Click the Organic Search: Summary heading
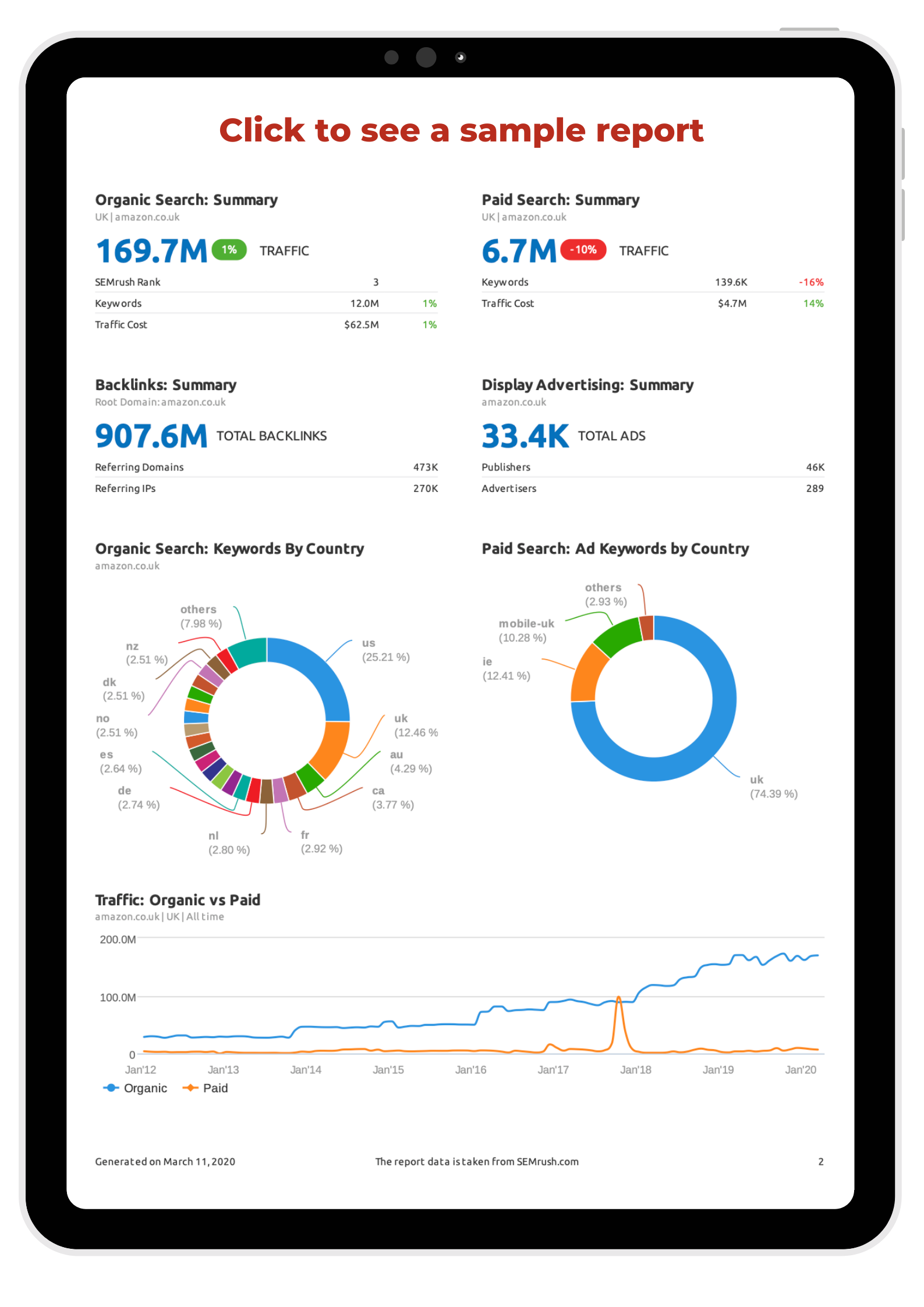The image size is (924, 1307). click(x=186, y=200)
